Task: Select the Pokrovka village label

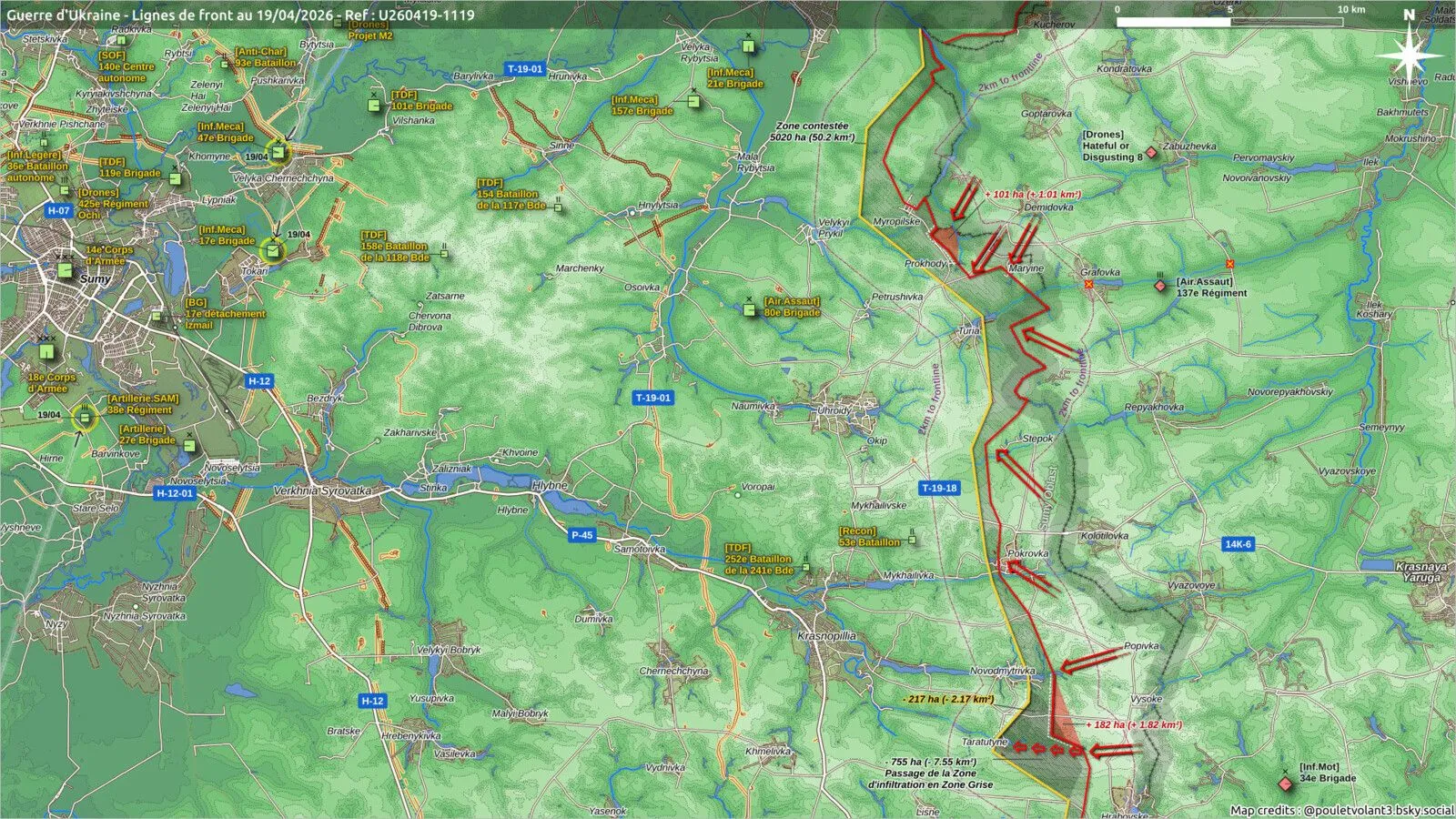Action: point(1028,552)
